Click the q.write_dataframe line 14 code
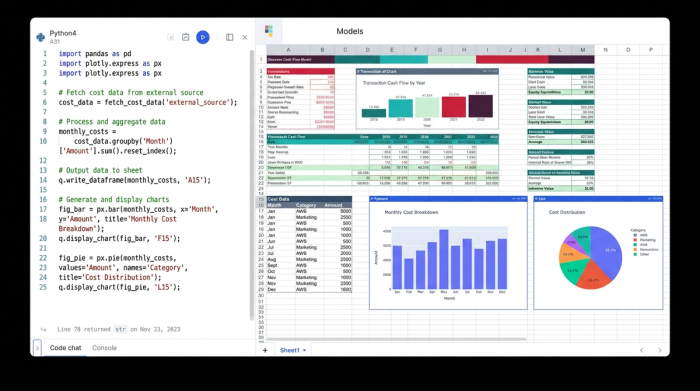 [134, 180]
